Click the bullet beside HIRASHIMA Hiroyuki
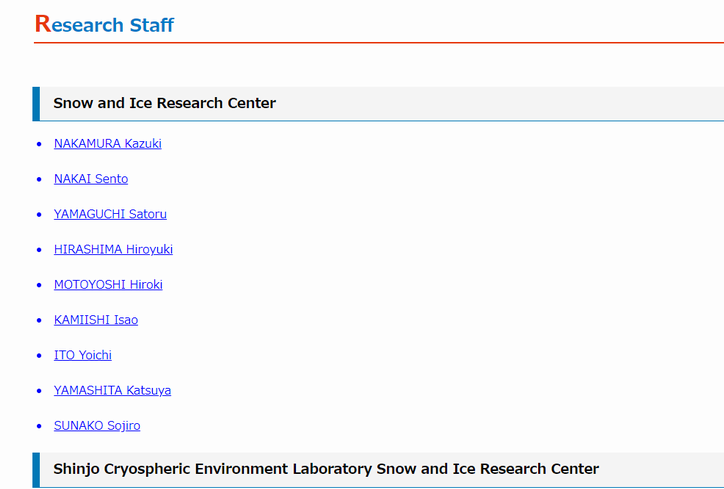724x489 pixels. (x=39, y=250)
